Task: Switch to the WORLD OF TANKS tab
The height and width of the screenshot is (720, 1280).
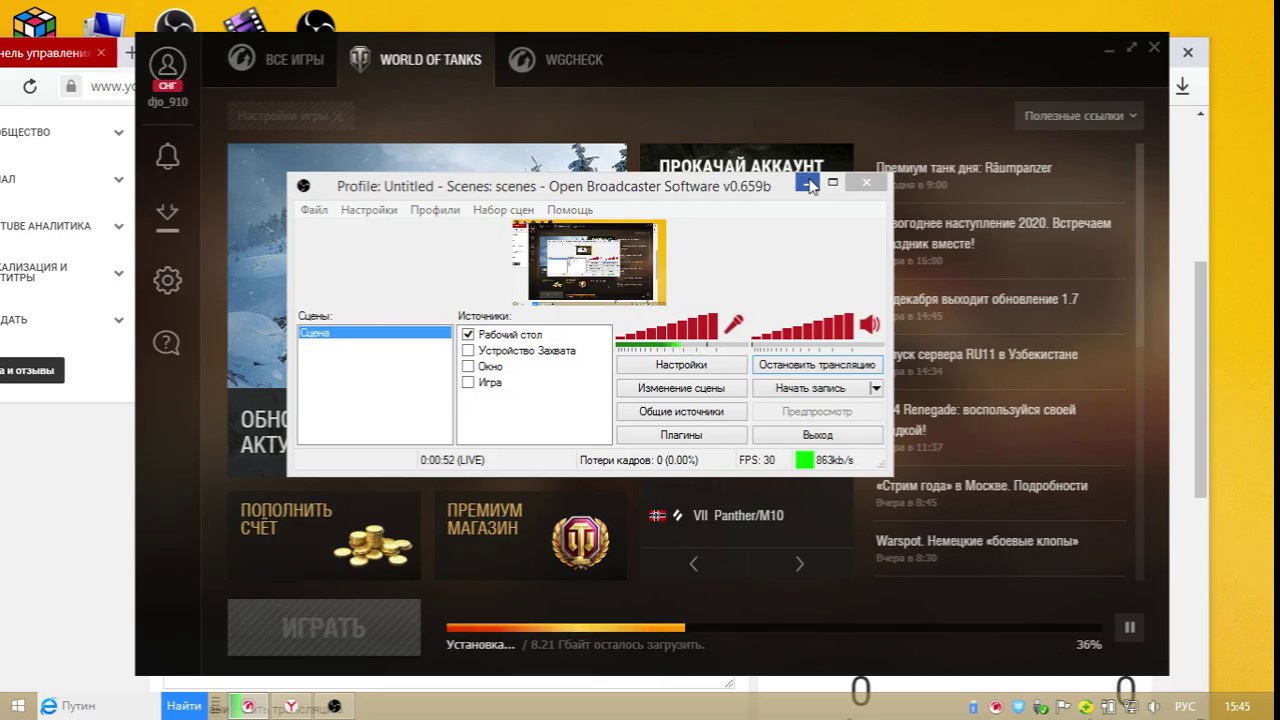Action: [x=415, y=60]
